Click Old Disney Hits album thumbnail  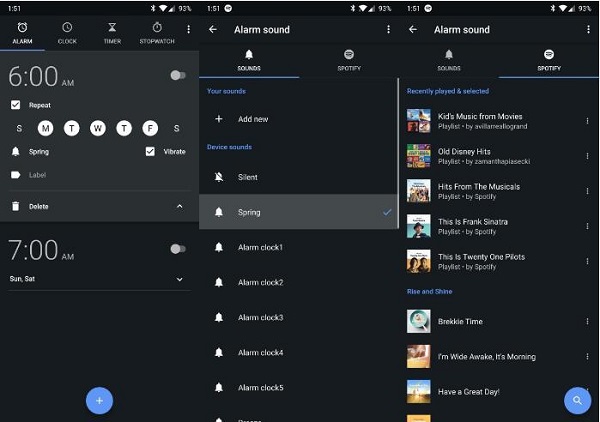pyautogui.click(x=419, y=156)
